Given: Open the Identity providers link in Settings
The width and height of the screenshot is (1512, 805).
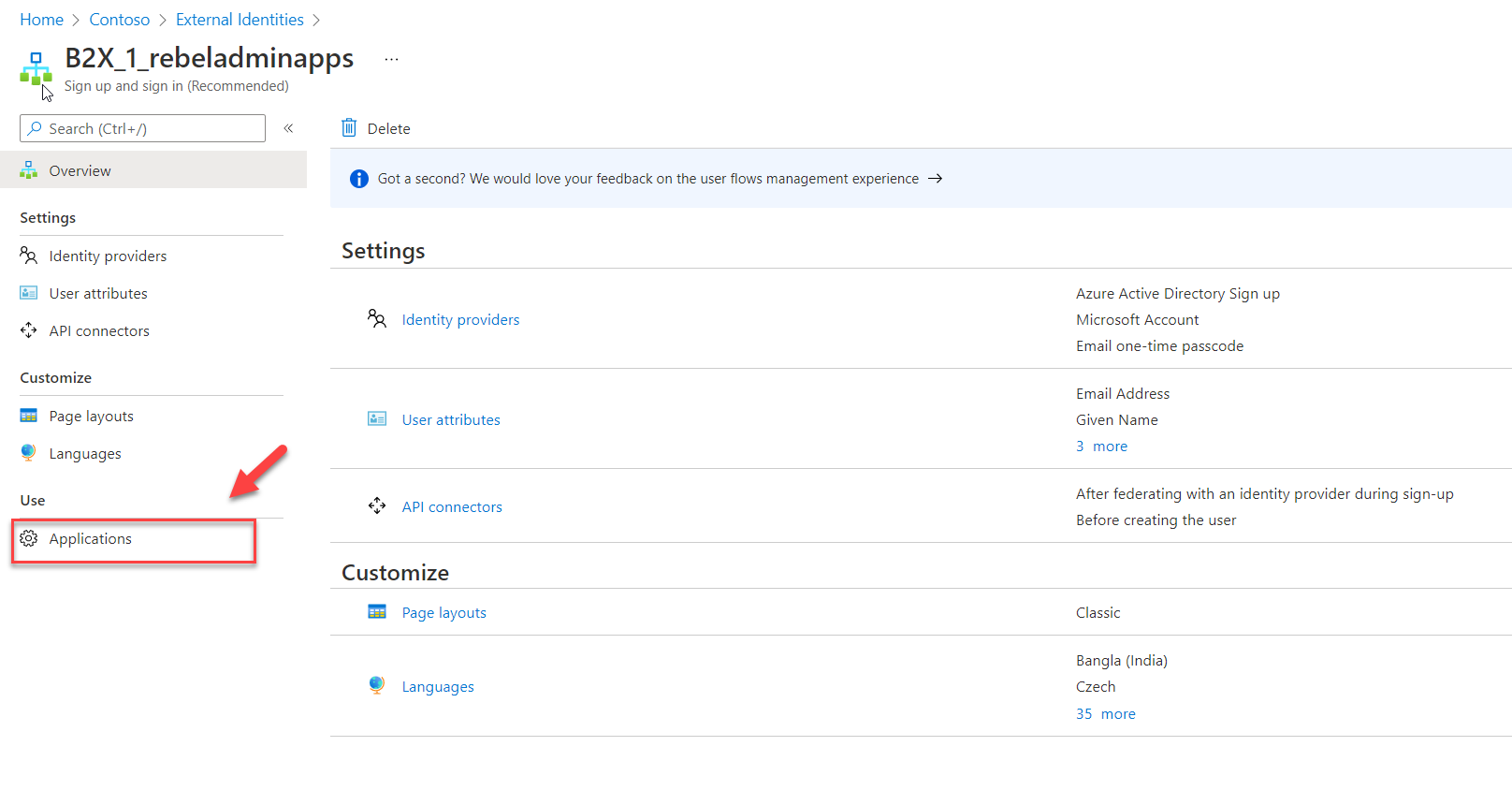Looking at the screenshot, I should point(460,319).
